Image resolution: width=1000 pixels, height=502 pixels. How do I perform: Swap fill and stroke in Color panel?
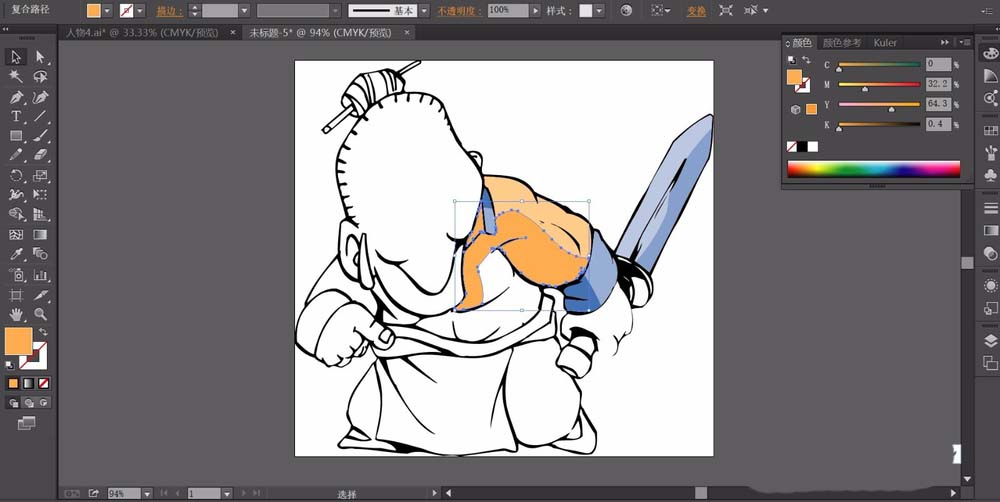(806, 60)
